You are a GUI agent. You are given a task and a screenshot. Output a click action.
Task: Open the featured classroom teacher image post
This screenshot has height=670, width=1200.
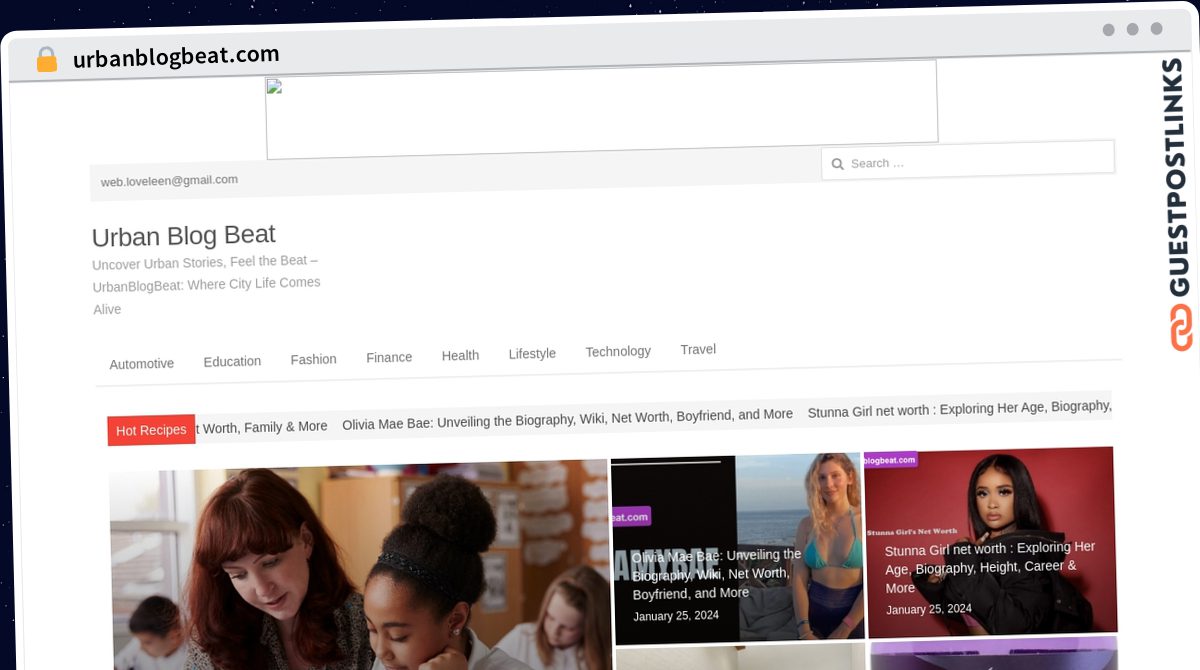(x=360, y=566)
